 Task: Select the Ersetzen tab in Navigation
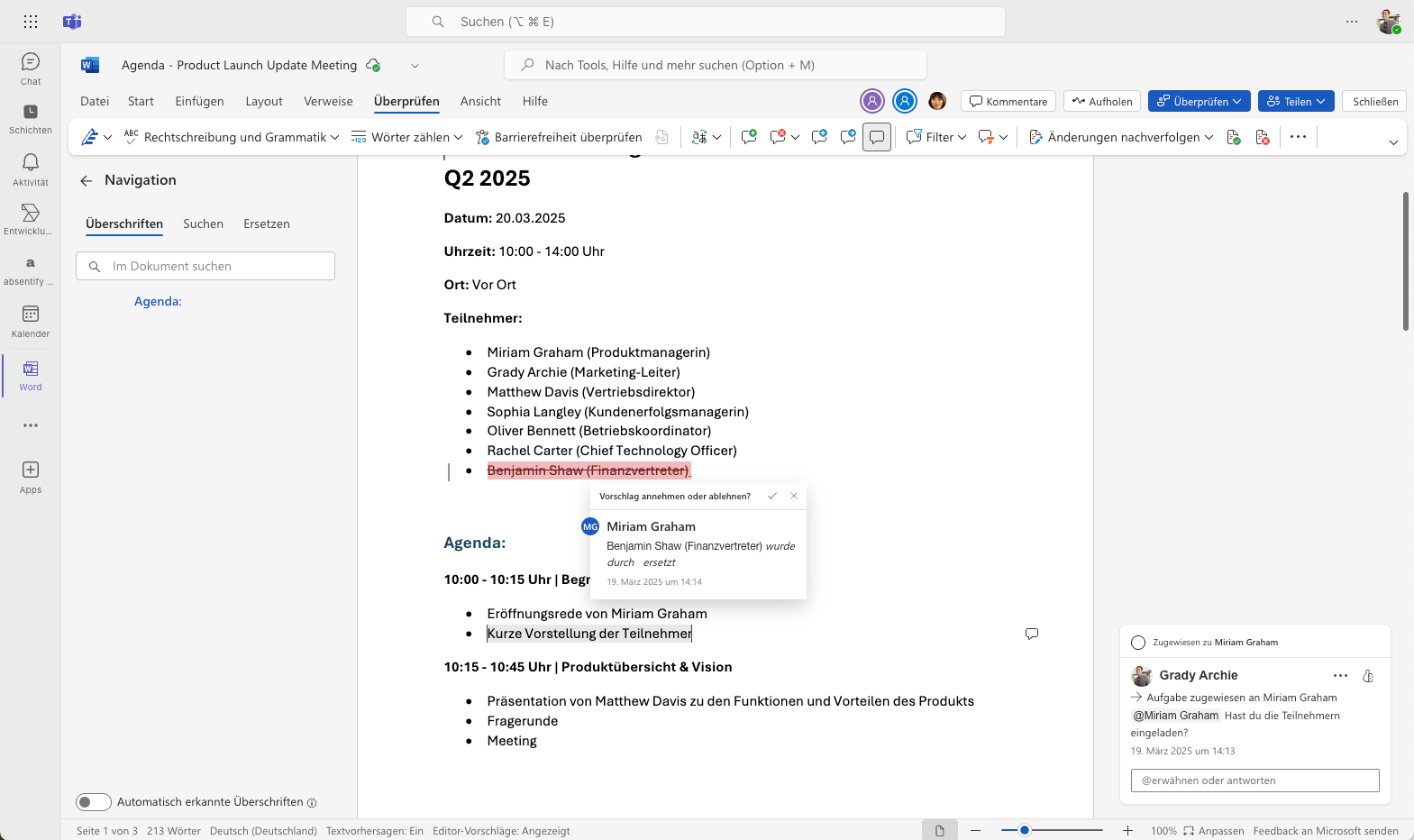pyautogui.click(x=267, y=224)
